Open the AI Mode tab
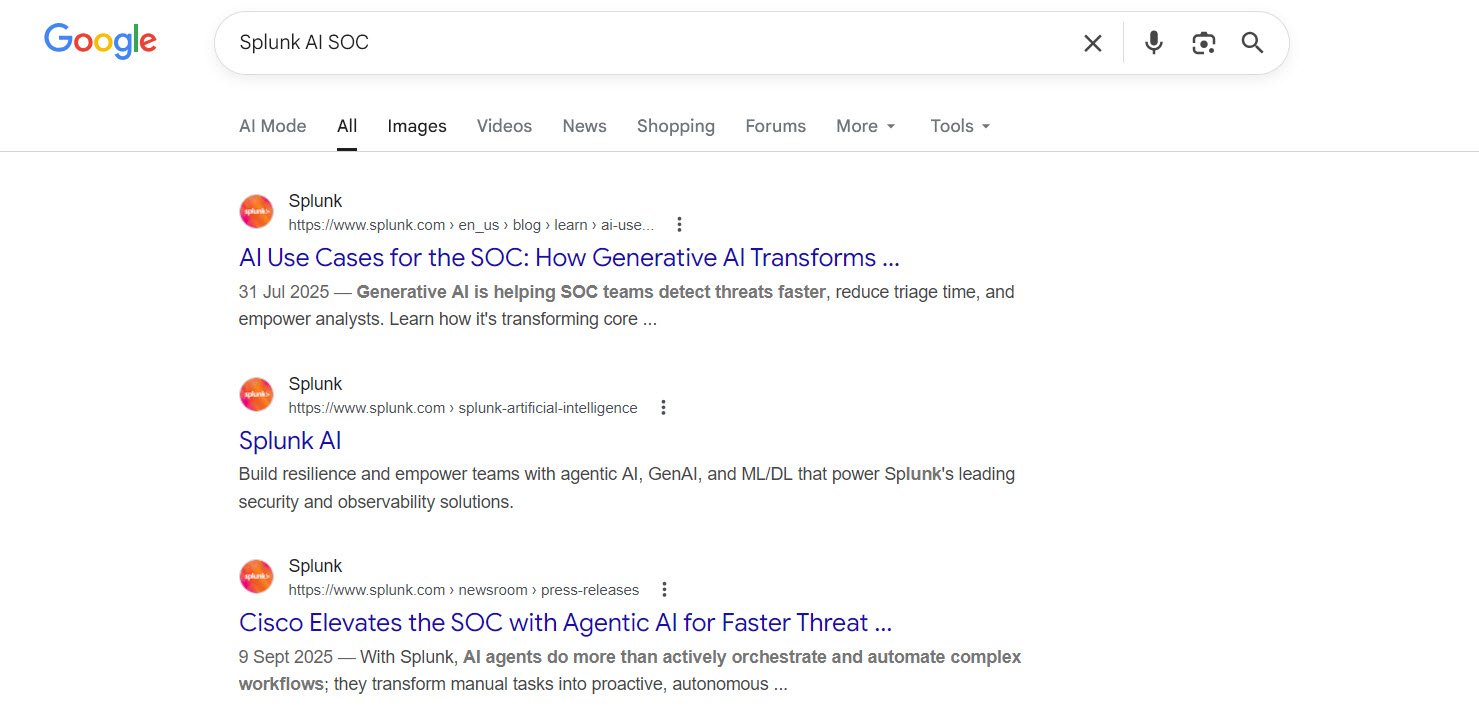Viewport: 1479px width, 716px height. pyautogui.click(x=272, y=126)
